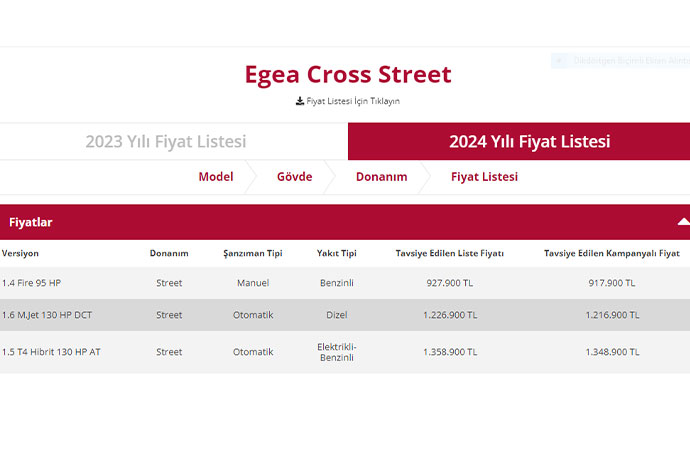The height and width of the screenshot is (450, 690).
Task: Go to the Gövde step
Action: pos(294,177)
